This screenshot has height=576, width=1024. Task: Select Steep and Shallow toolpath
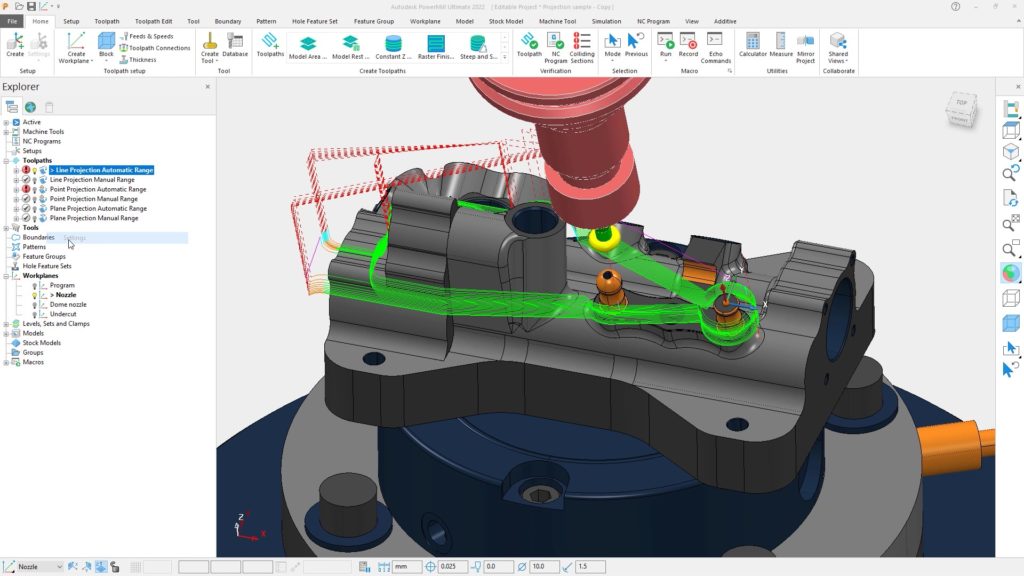click(x=478, y=47)
